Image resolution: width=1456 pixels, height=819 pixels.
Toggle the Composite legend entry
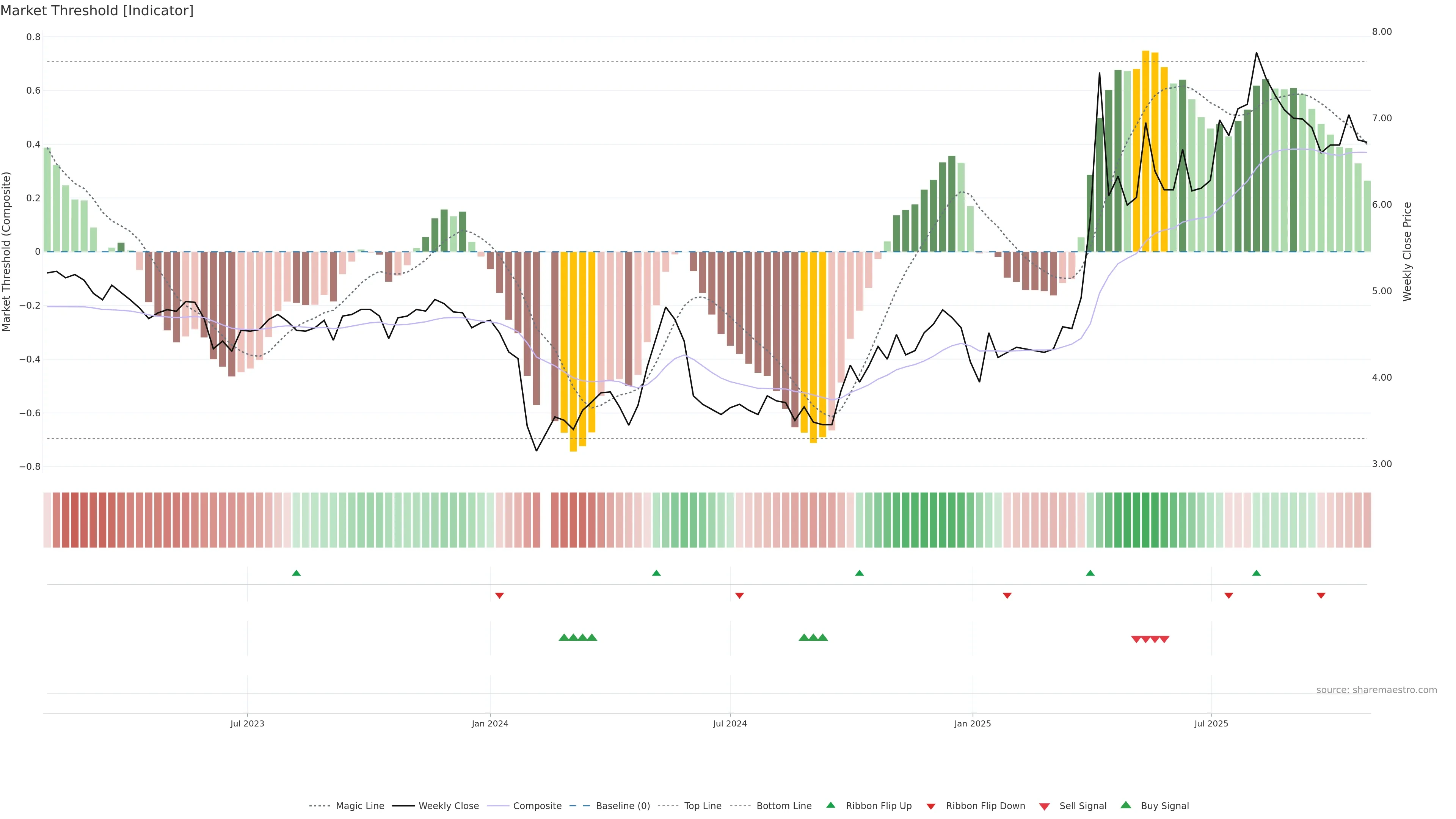537,806
